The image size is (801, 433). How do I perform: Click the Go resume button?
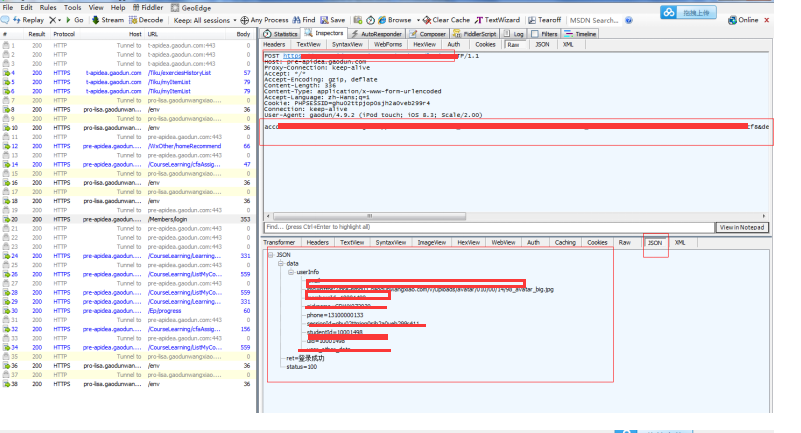(75, 20)
